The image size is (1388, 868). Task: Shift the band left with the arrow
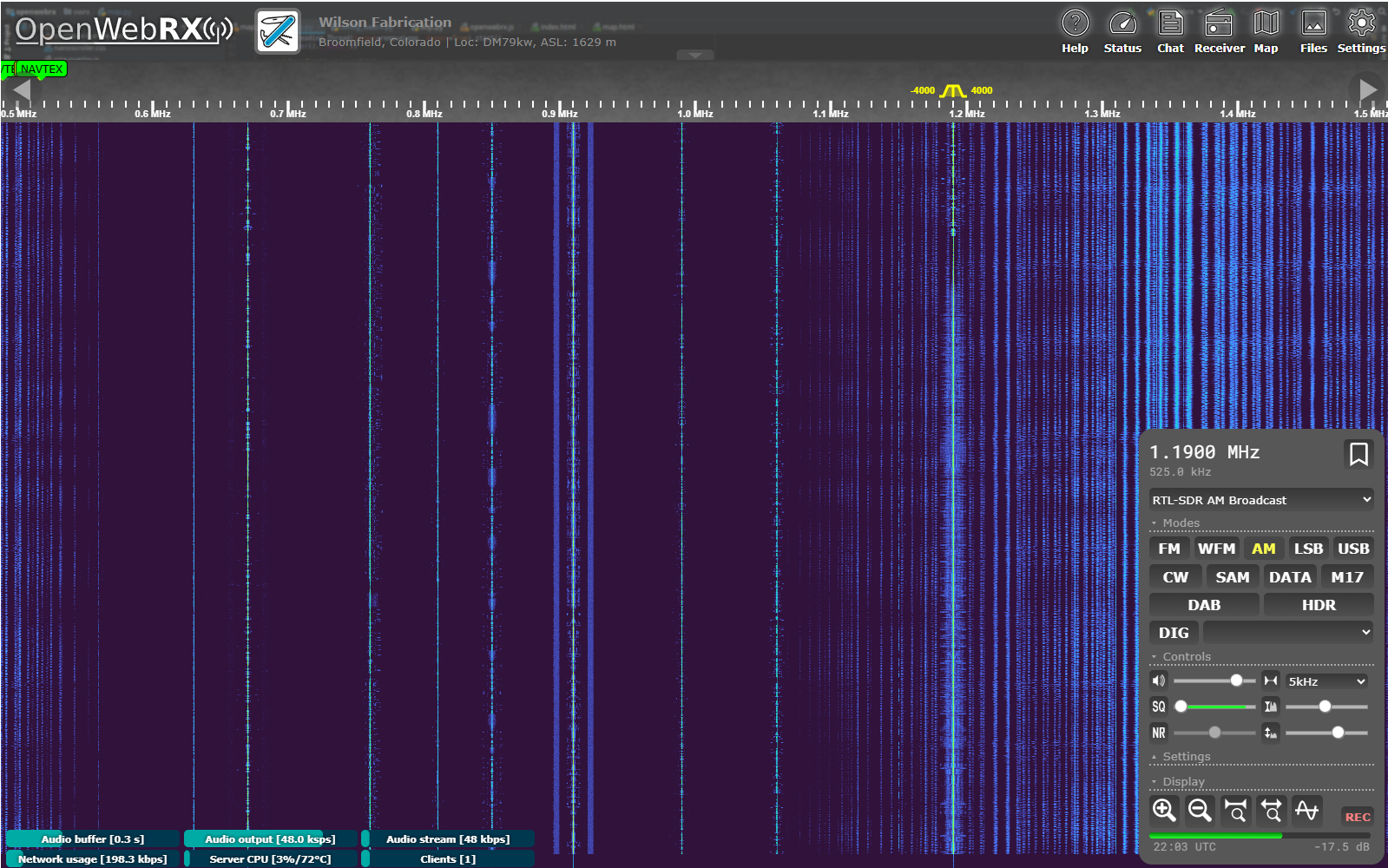point(23,89)
